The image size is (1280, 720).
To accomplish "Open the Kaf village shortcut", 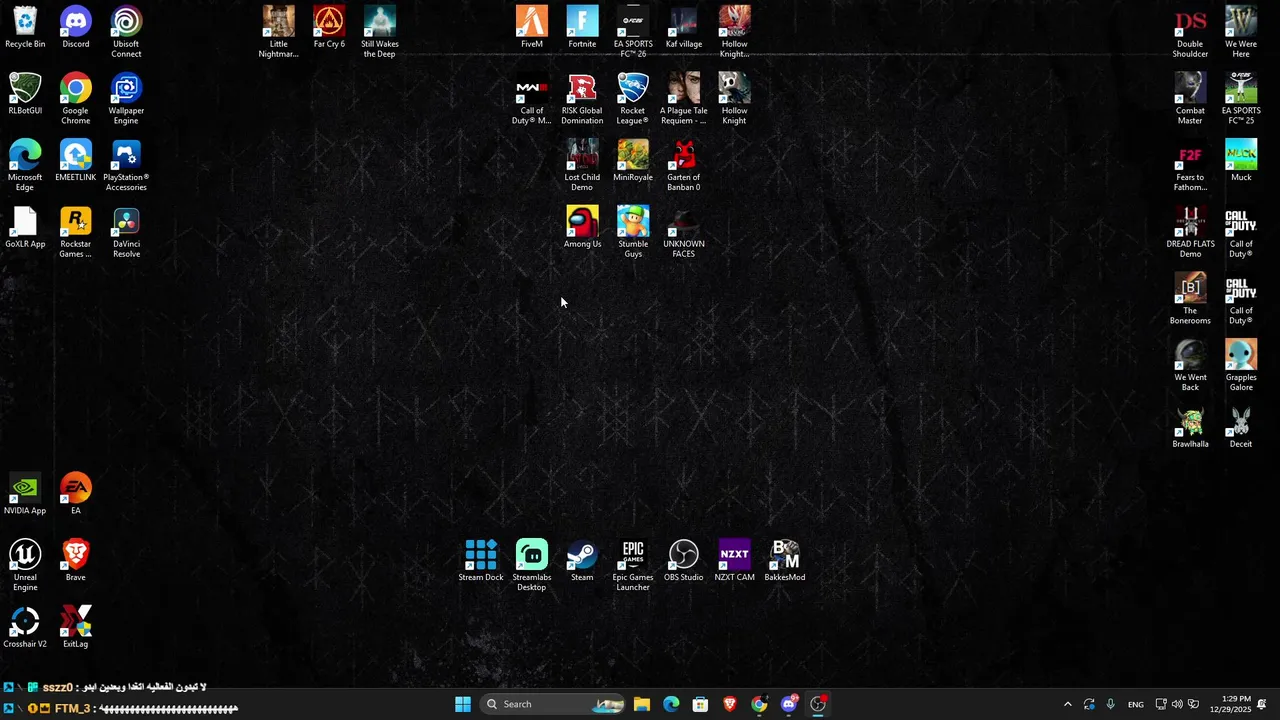I will [x=684, y=28].
